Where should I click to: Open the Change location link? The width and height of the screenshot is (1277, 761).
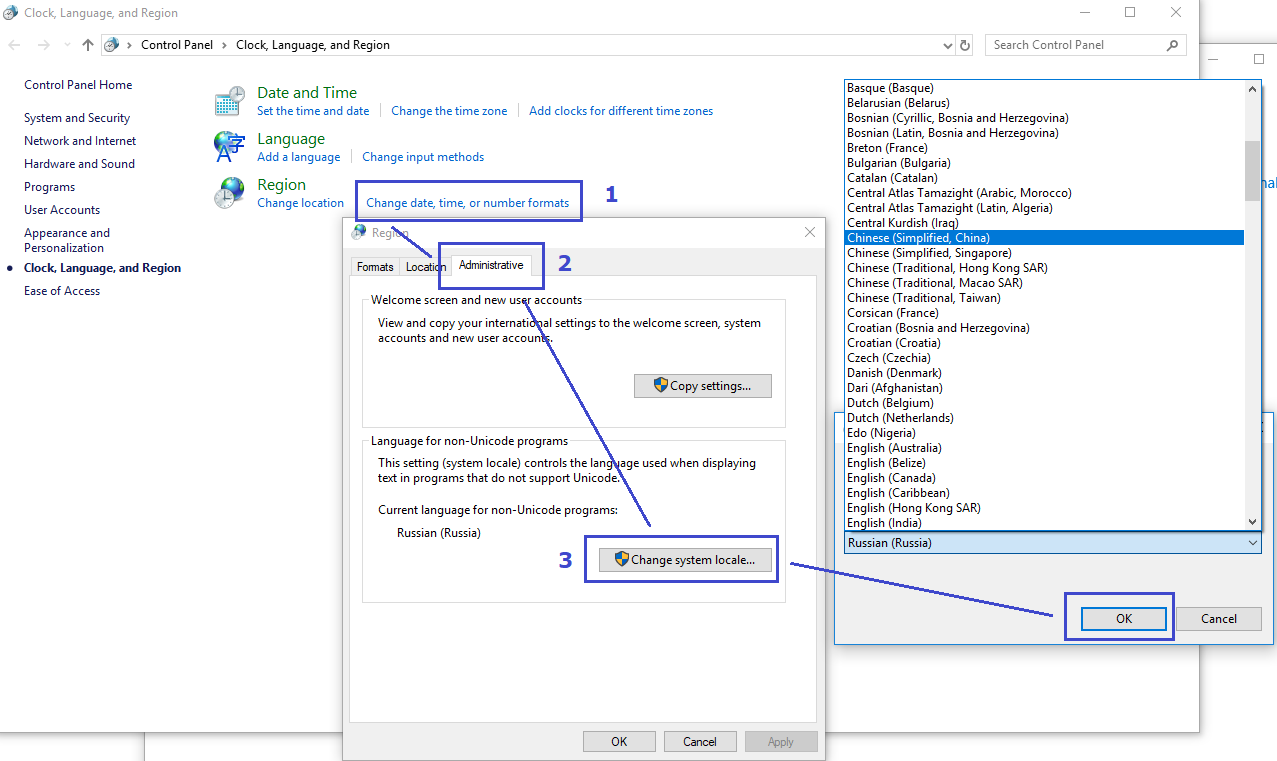300,203
